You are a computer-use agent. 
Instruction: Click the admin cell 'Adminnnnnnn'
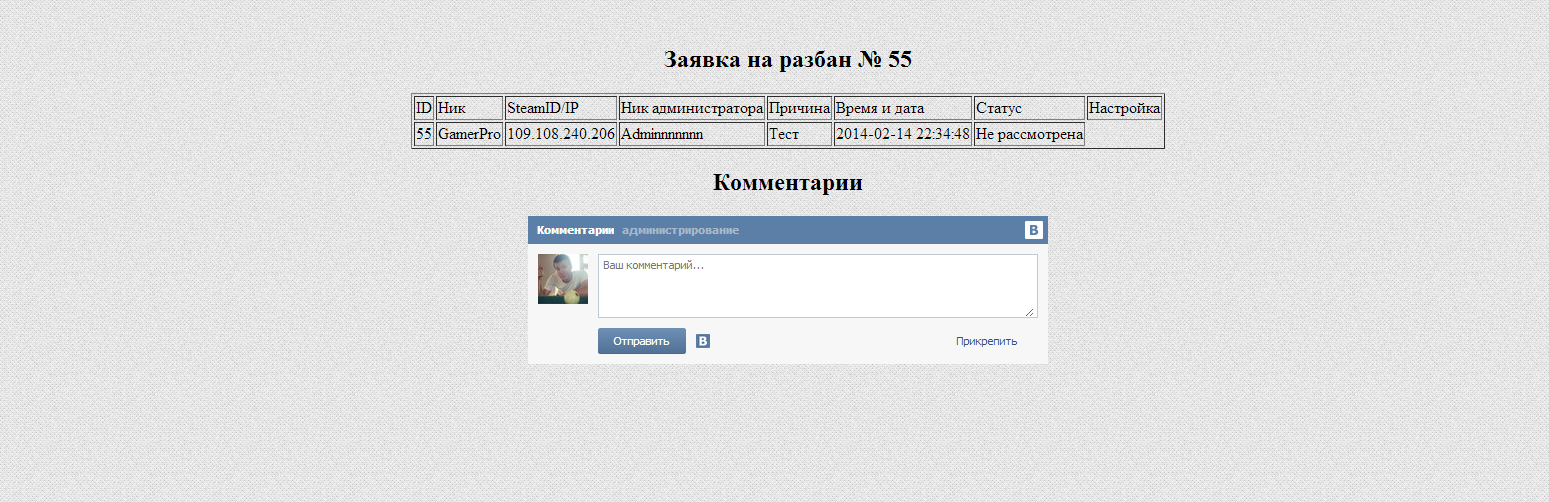click(x=692, y=134)
